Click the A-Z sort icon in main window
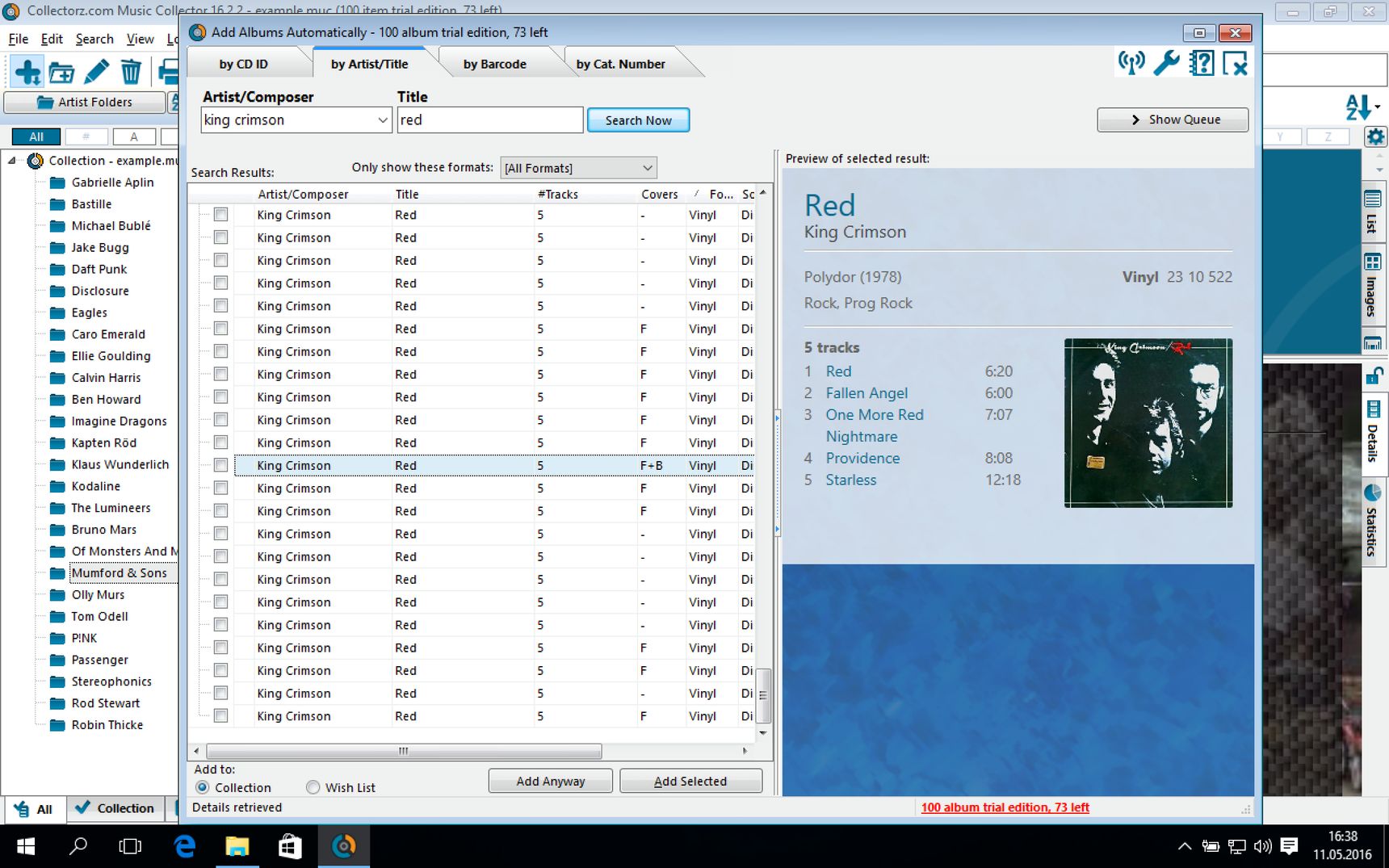The image size is (1389, 868). click(x=1357, y=106)
